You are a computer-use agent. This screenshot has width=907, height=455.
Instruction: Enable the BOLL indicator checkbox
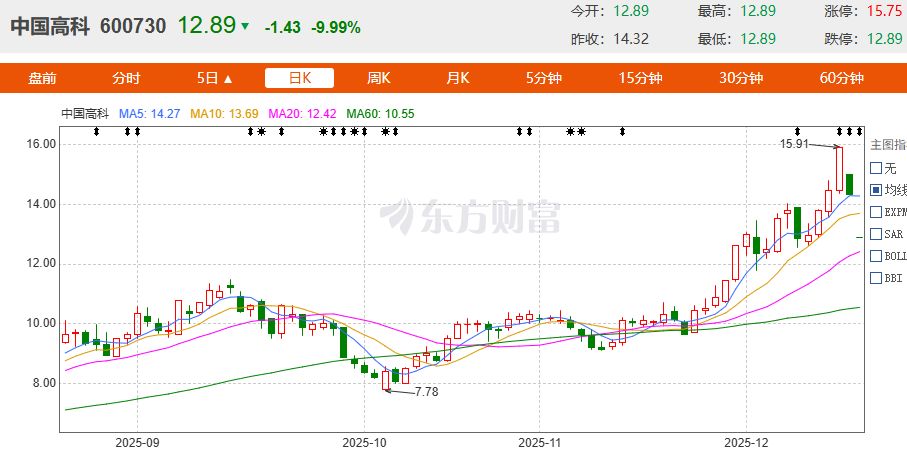tap(876, 256)
